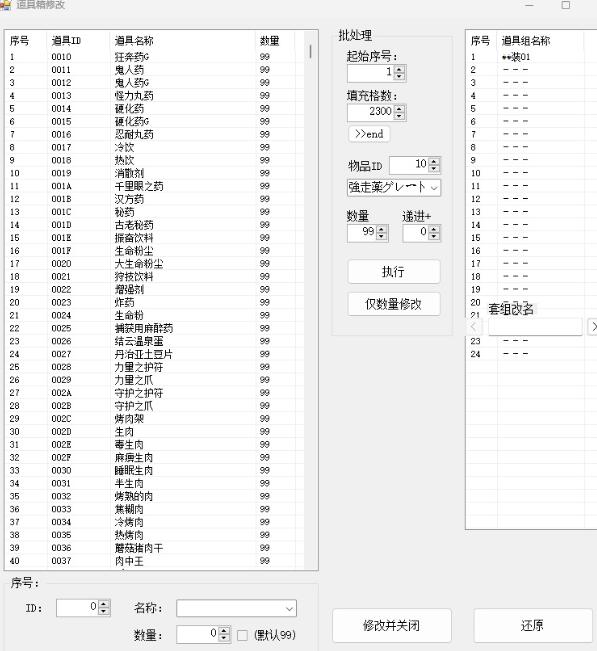This screenshot has width=597, height=651.
Task: Click the 物品ID input field
Action: tap(409, 165)
